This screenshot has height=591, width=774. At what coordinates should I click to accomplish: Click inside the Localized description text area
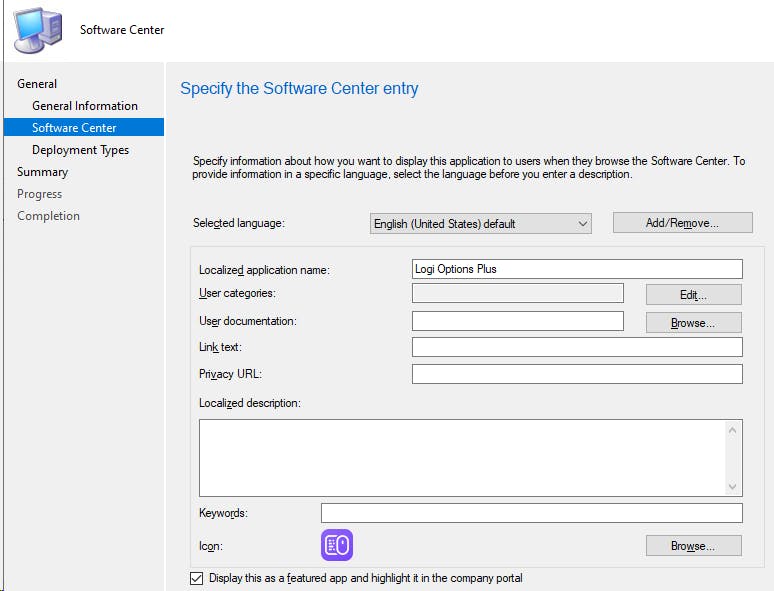point(462,457)
